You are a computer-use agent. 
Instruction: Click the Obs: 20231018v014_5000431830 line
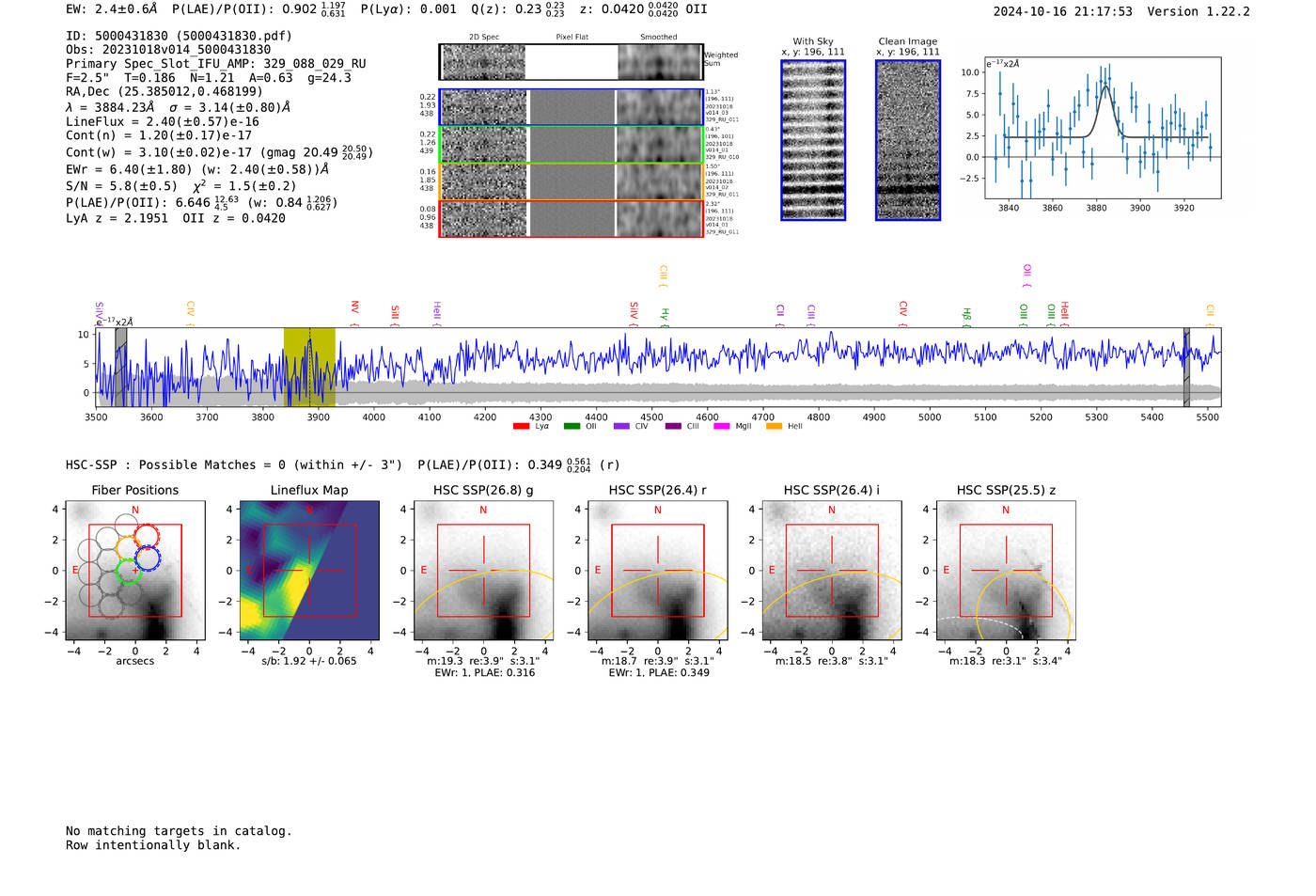168,50
